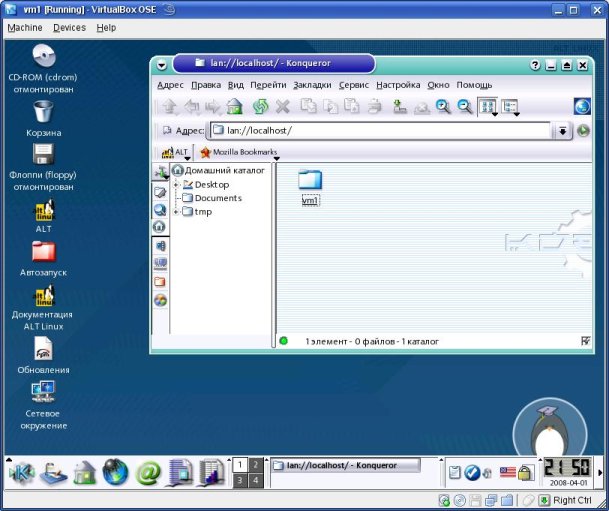Click the Konqueror taskbar entry
The height and width of the screenshot is (511, 609).
[346, 465]
